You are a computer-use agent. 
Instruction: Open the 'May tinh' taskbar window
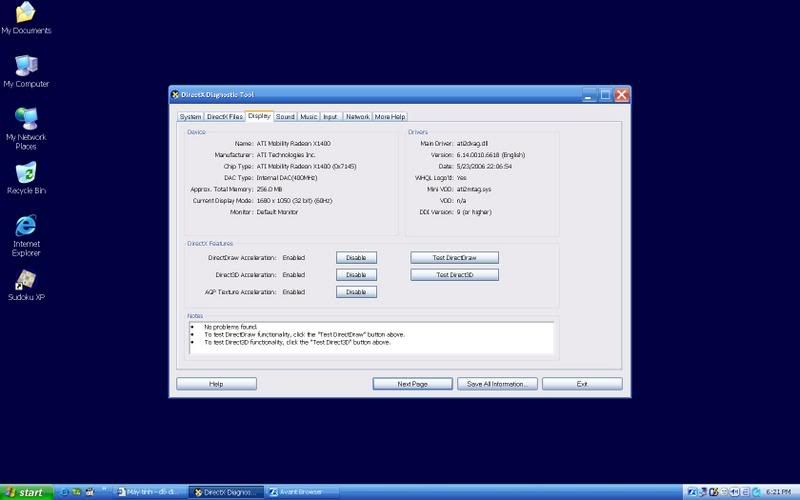tap(148, 492)
